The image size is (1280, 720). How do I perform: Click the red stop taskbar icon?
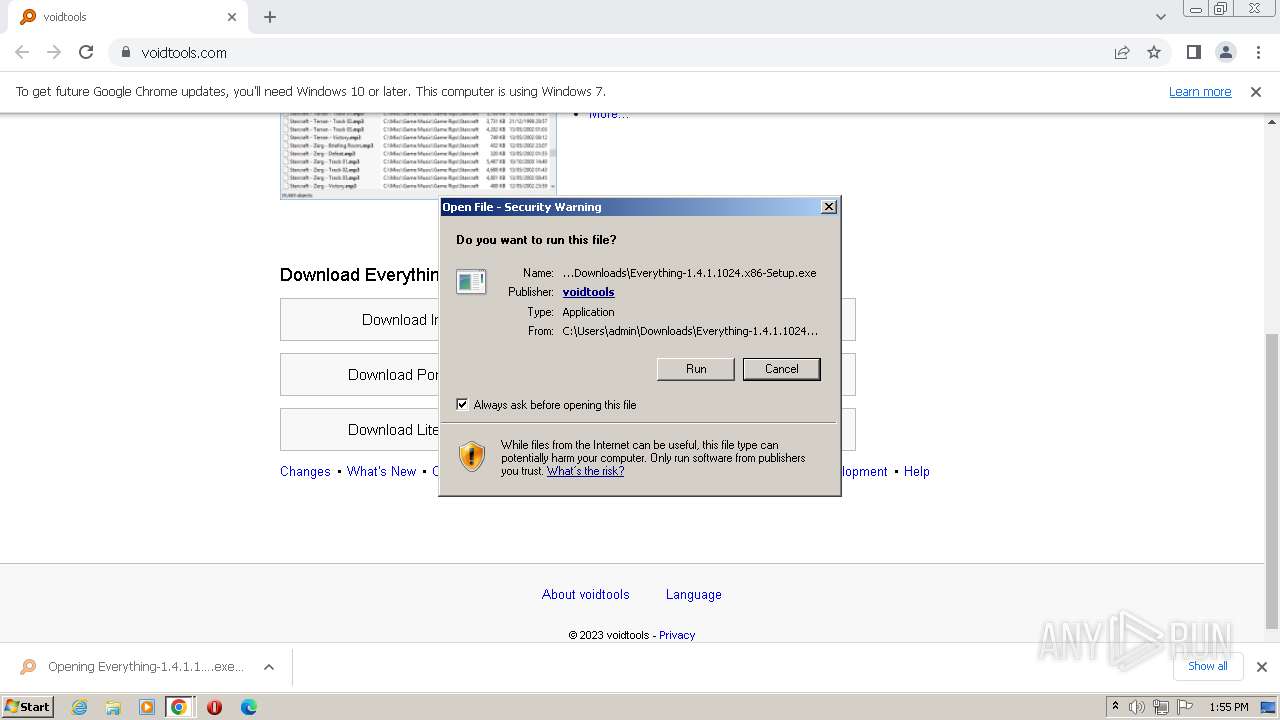(x=214, y=707)
